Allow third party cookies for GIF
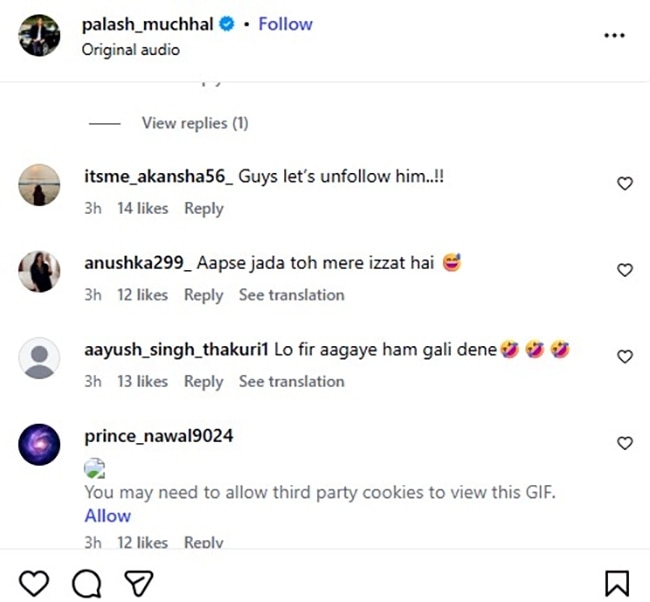Viewport: 650px width, 602px height. tap(107, 516)
